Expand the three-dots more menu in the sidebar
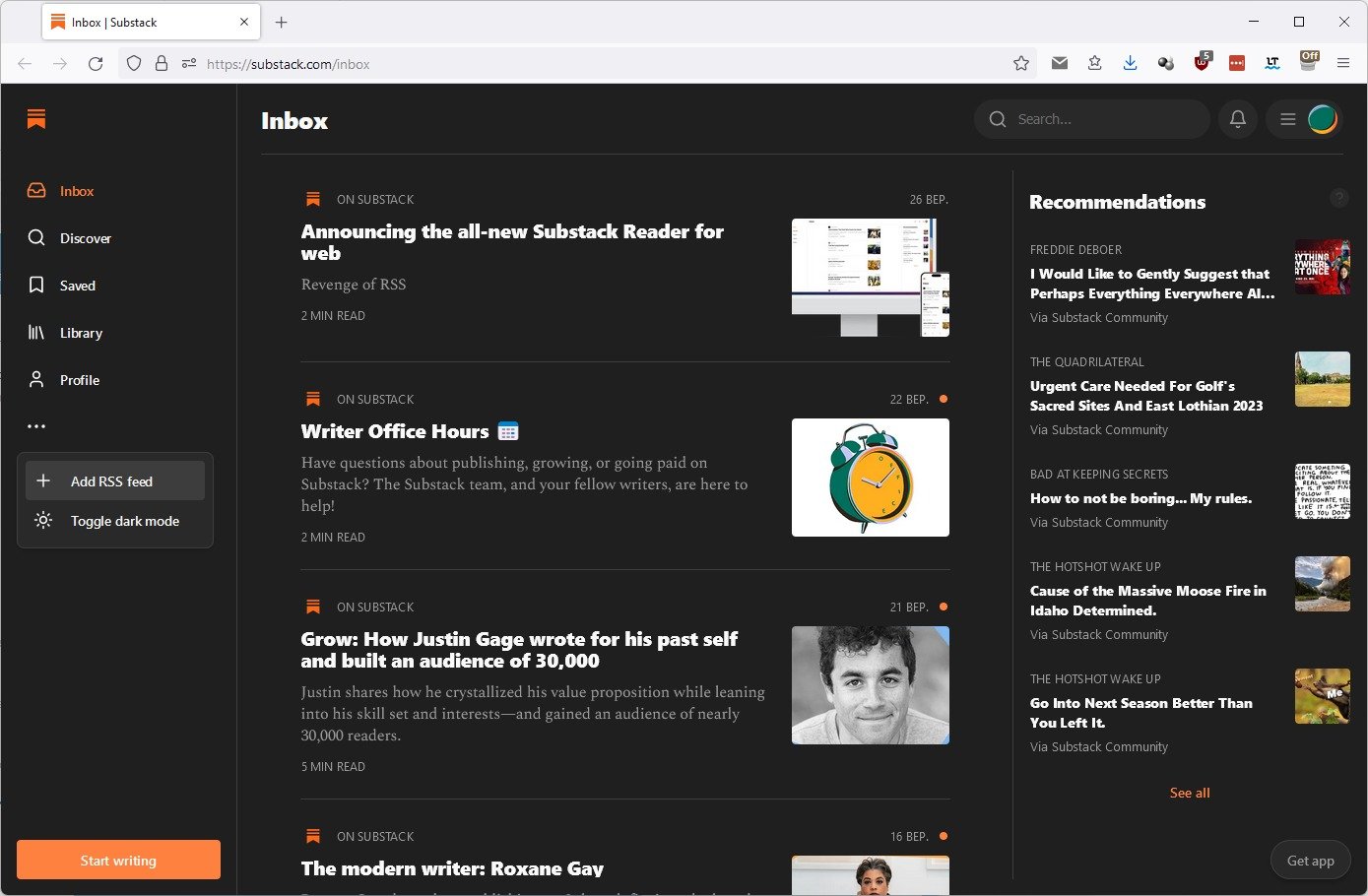 point(36,426)
